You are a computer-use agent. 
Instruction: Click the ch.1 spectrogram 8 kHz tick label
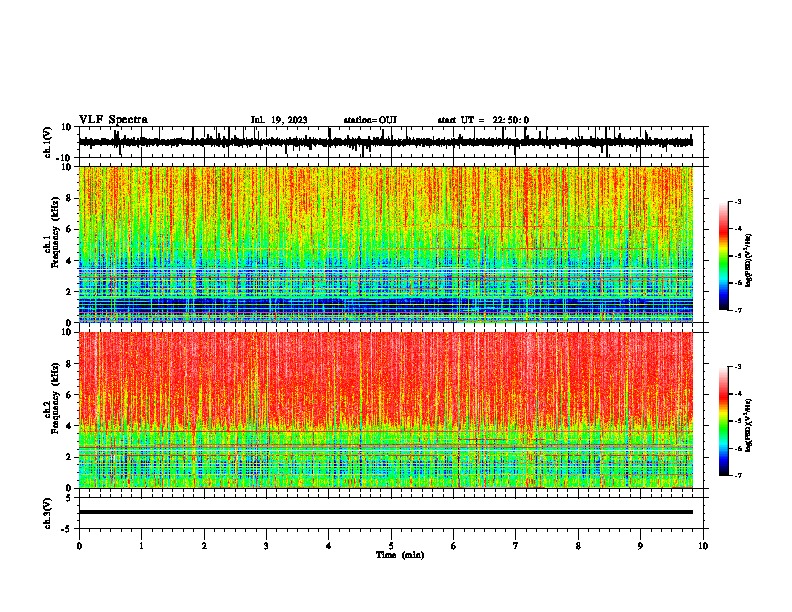[x=70, y=198]
